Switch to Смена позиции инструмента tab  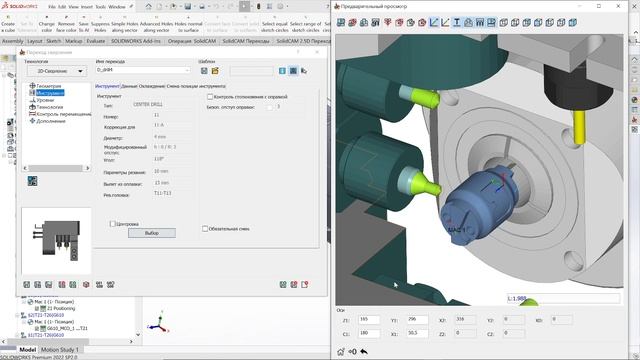(x=196, y=86)
